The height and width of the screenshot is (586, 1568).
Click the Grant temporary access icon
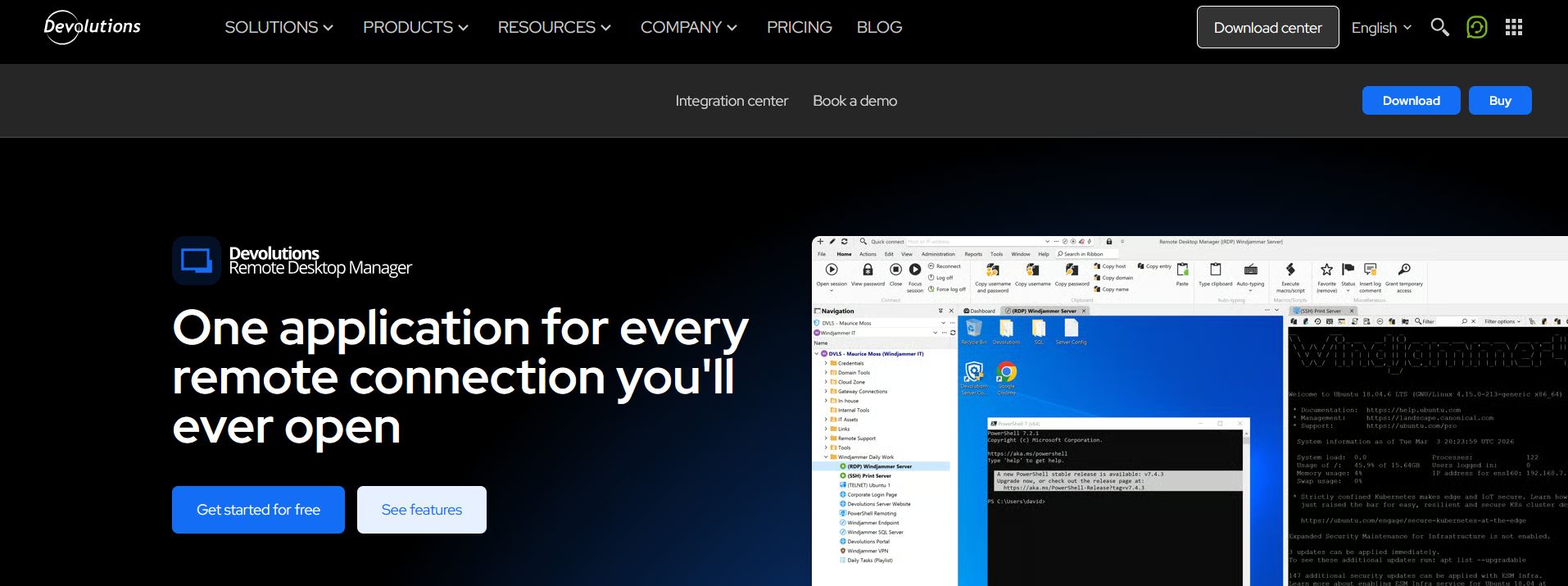pos(1404,270)
